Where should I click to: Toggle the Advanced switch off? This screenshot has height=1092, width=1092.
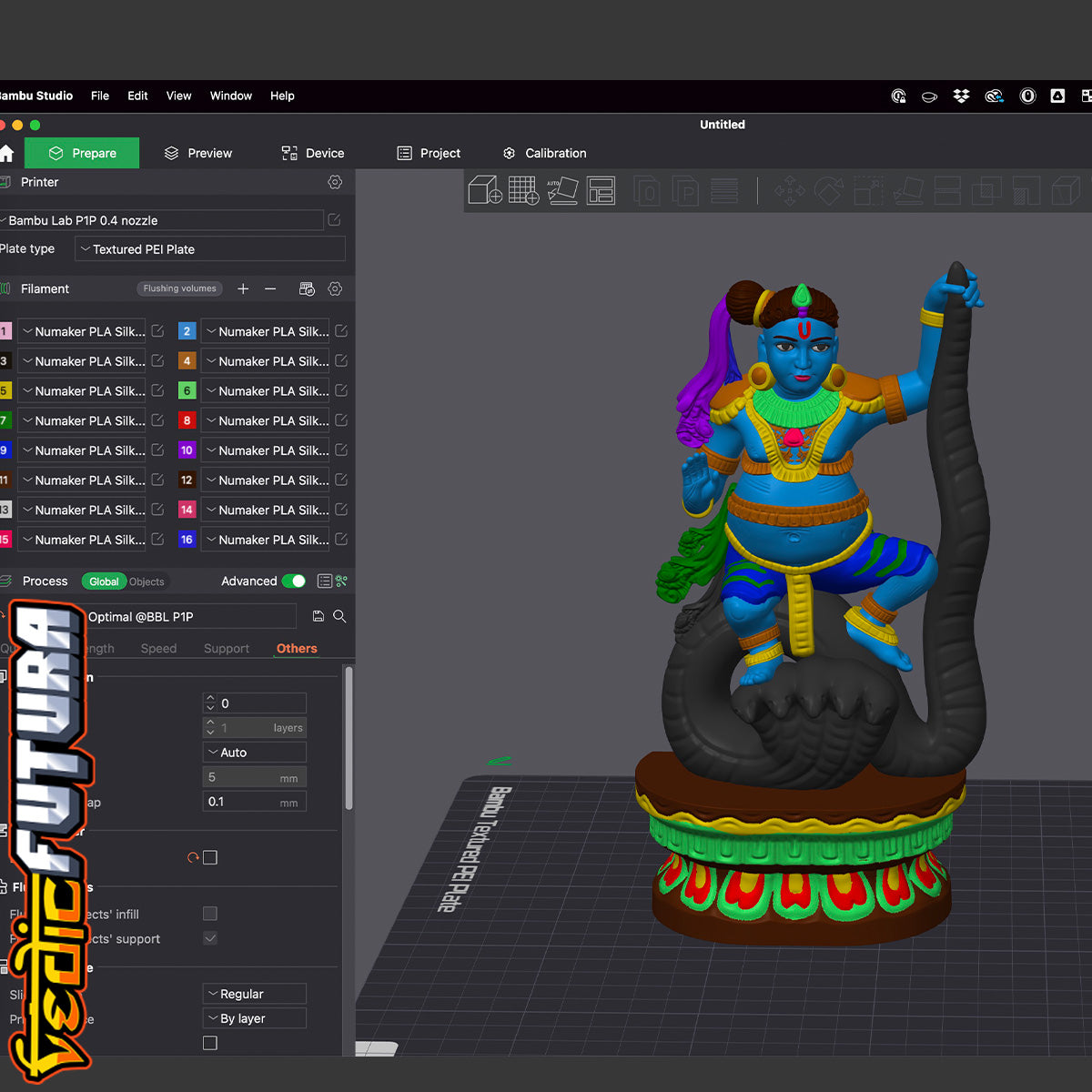click(x=294, y=581)
